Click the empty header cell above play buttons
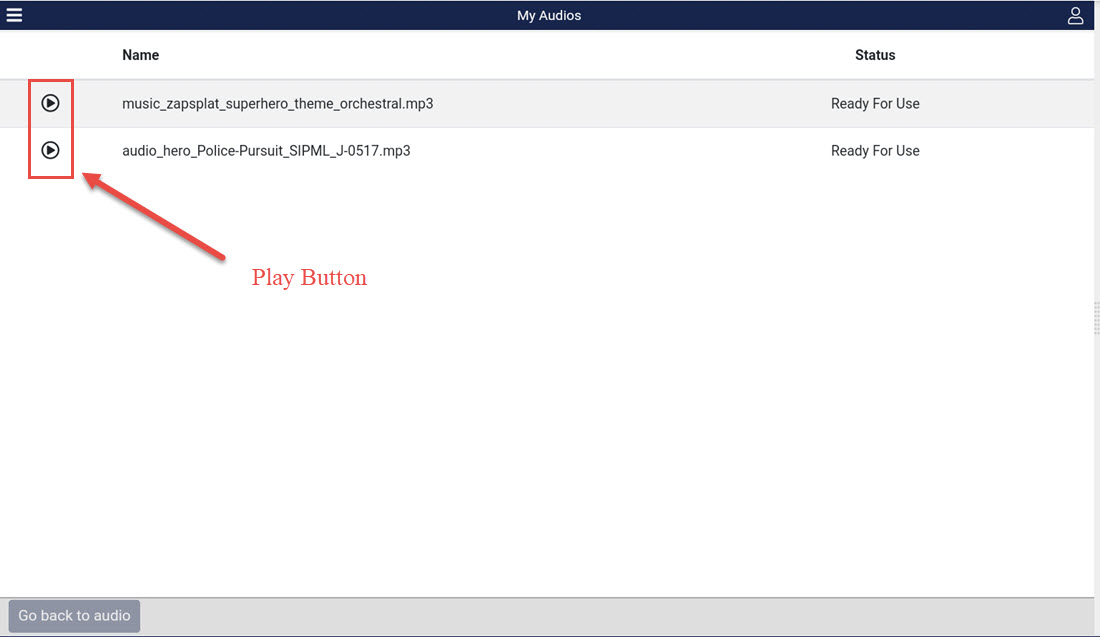The image size is (1100, 637). [50, 55]
